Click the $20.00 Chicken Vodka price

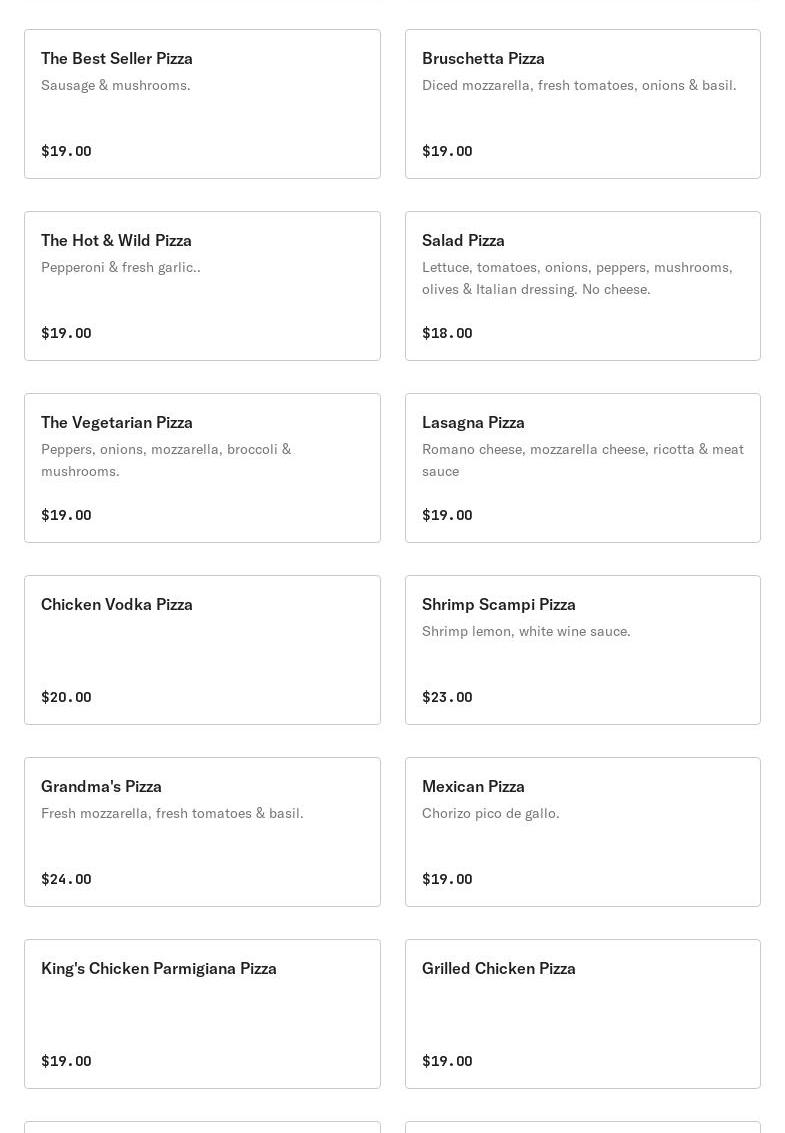tap(66, 697)
